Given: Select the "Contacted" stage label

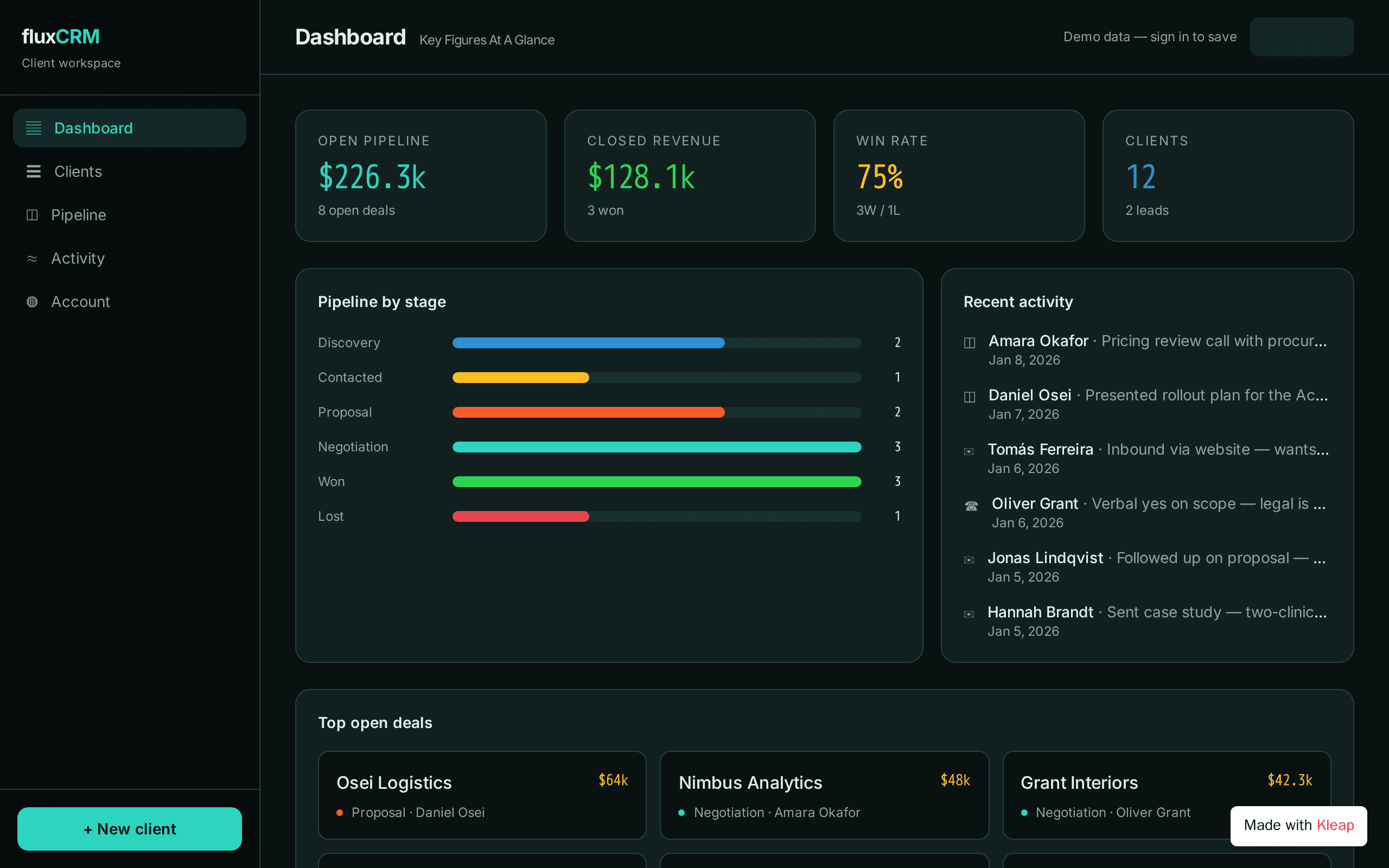Looking at the screenshot, I should (350, 377).
